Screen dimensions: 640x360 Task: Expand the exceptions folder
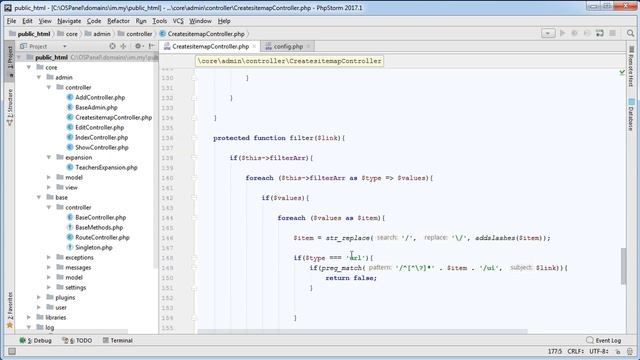tap(49, 257)
